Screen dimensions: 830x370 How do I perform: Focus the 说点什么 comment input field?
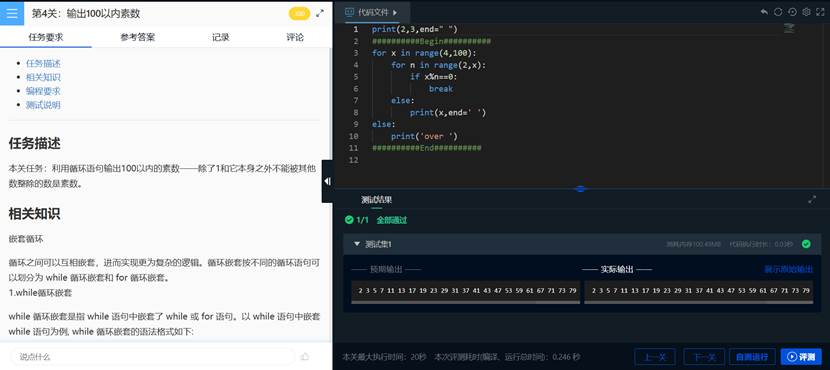pyautogui.click(x=152, y=357)
